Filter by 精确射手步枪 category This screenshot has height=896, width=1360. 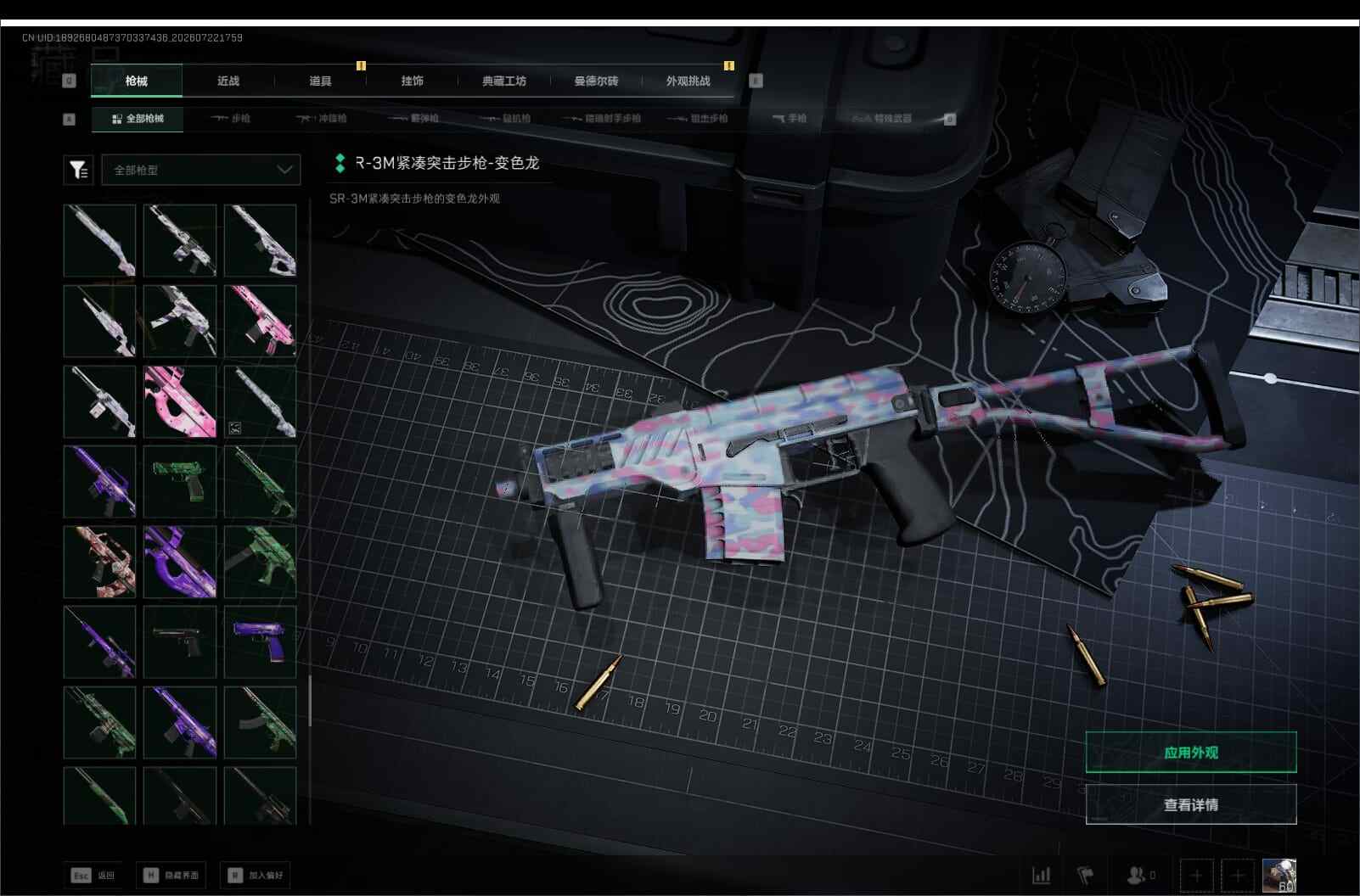600,119
